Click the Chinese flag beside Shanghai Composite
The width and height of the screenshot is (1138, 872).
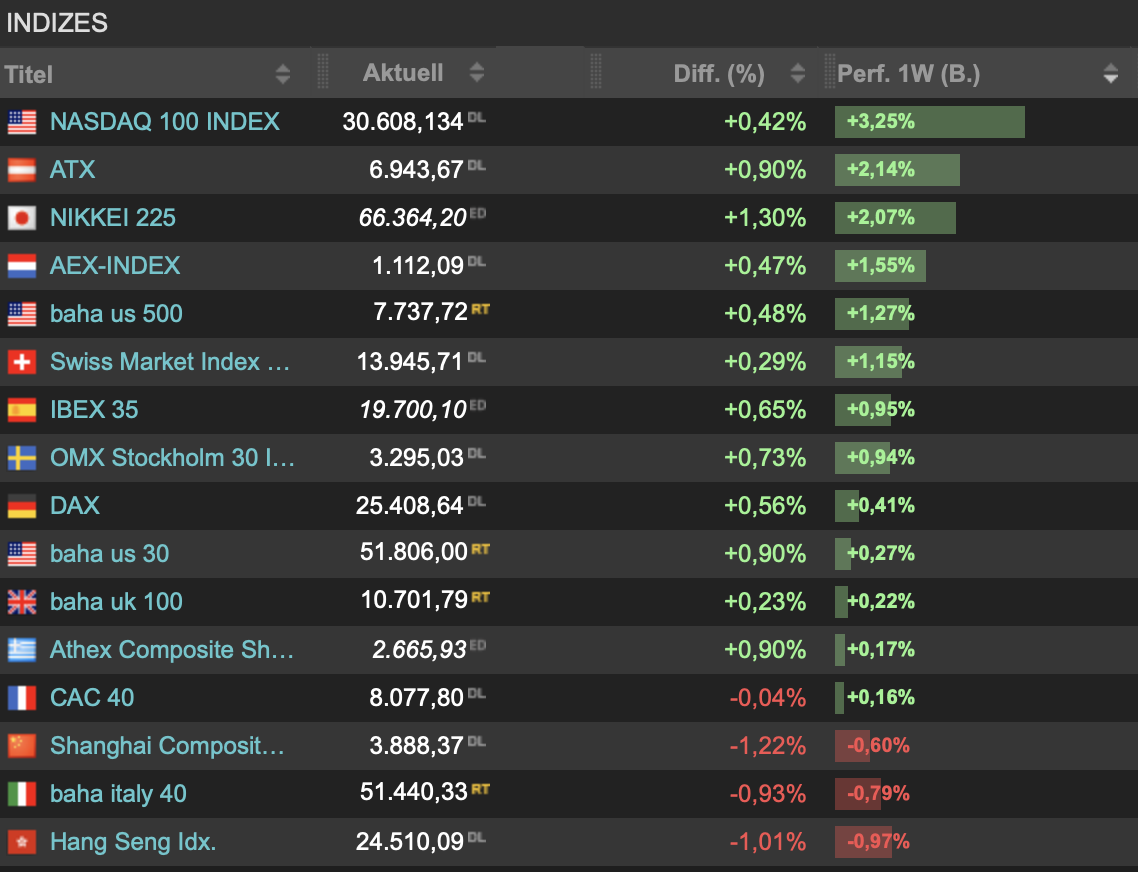coord(22,745)
